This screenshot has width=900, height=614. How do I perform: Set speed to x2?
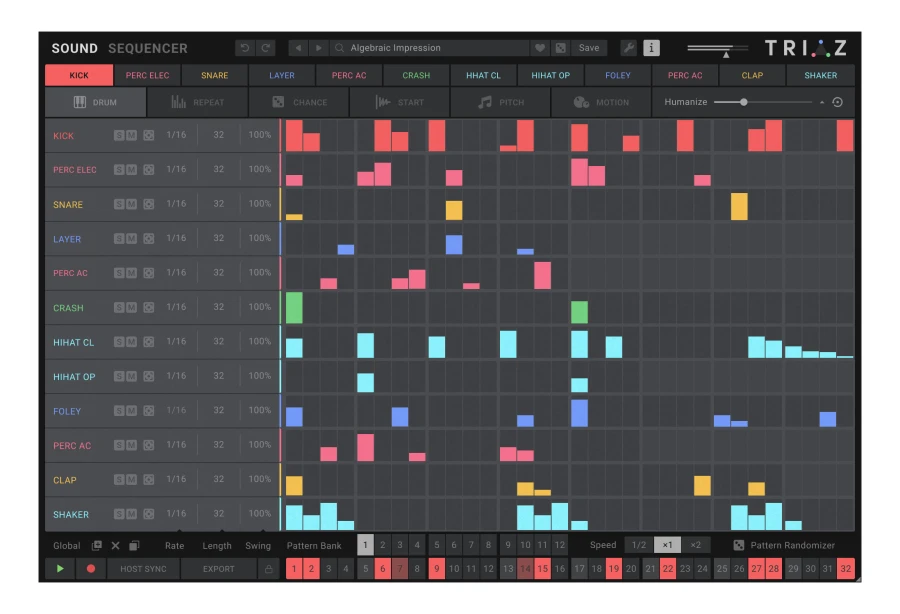click(x=696, y=545)
